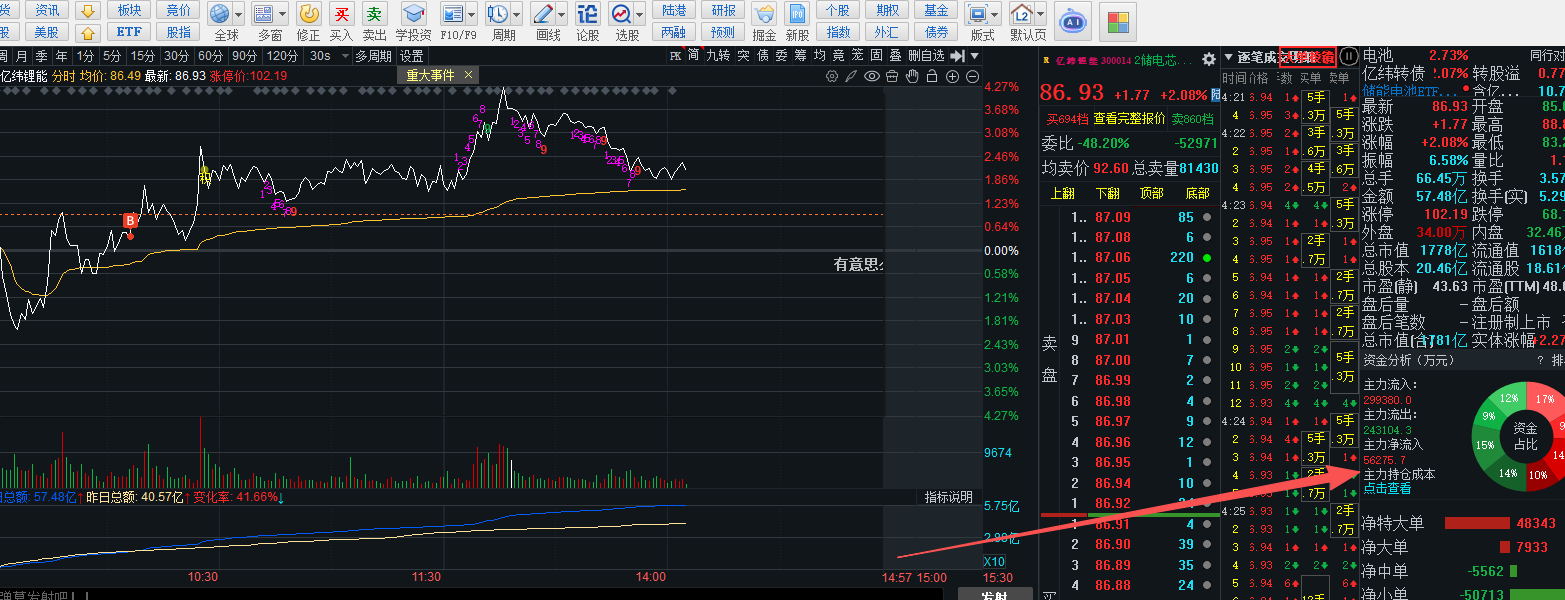Click the chart feather pen icon
Screen dimensions: 1565x600
click(853, 76)
